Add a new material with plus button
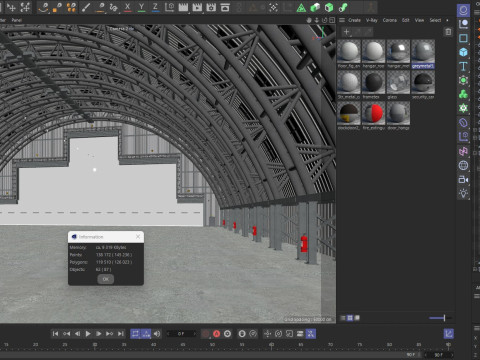 347,32
